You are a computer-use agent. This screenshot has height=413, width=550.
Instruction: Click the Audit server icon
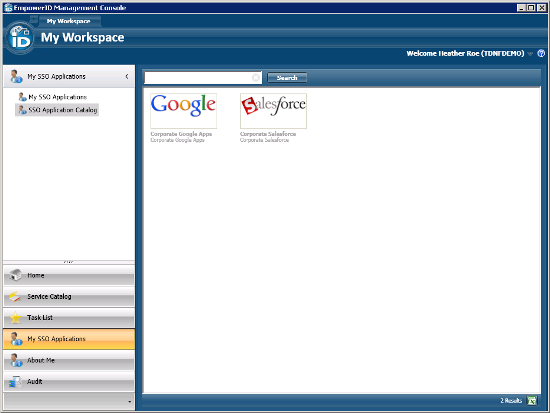point(15,382)
